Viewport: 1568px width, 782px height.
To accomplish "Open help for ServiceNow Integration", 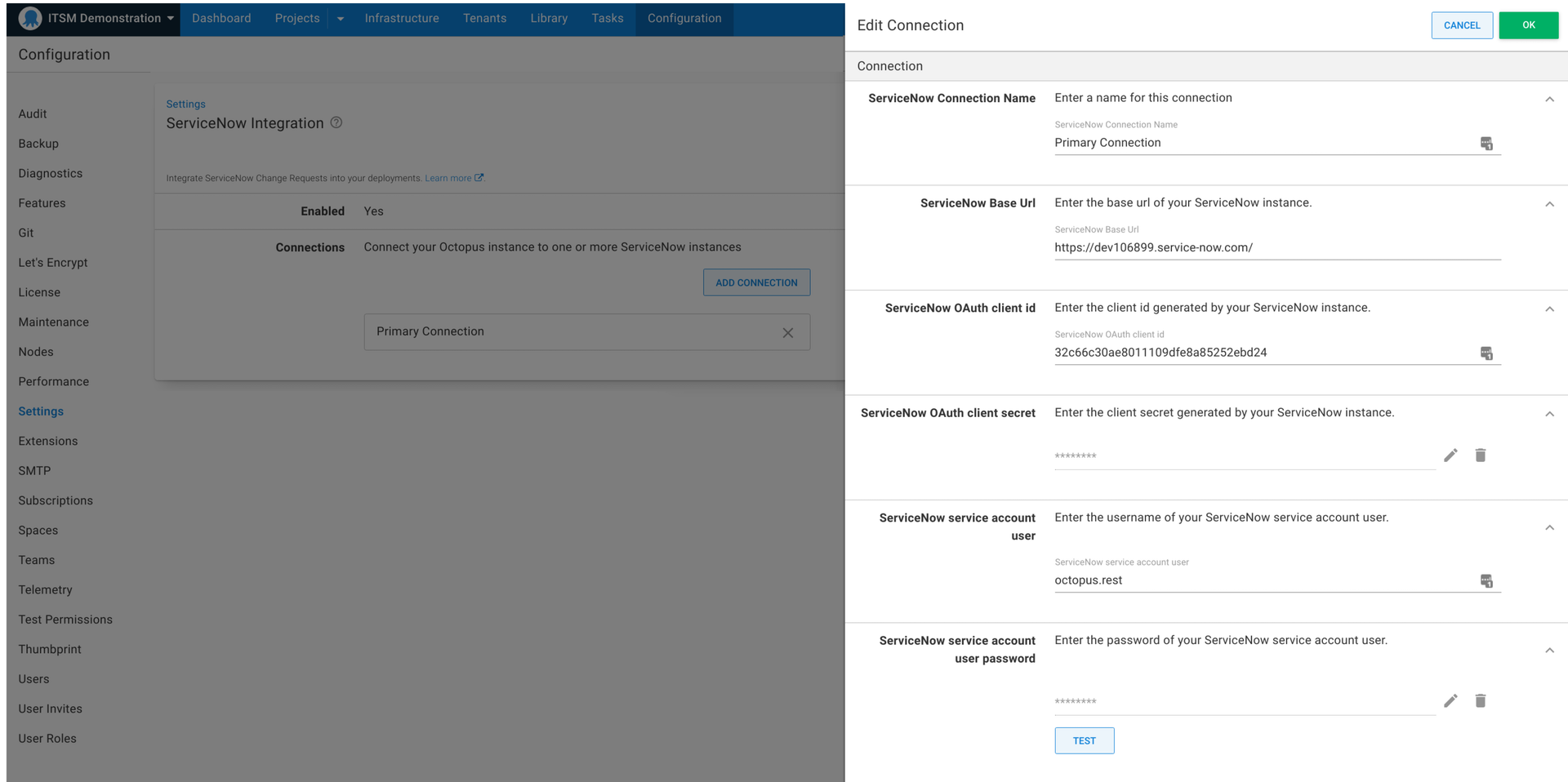I will (x=336, y=122).
